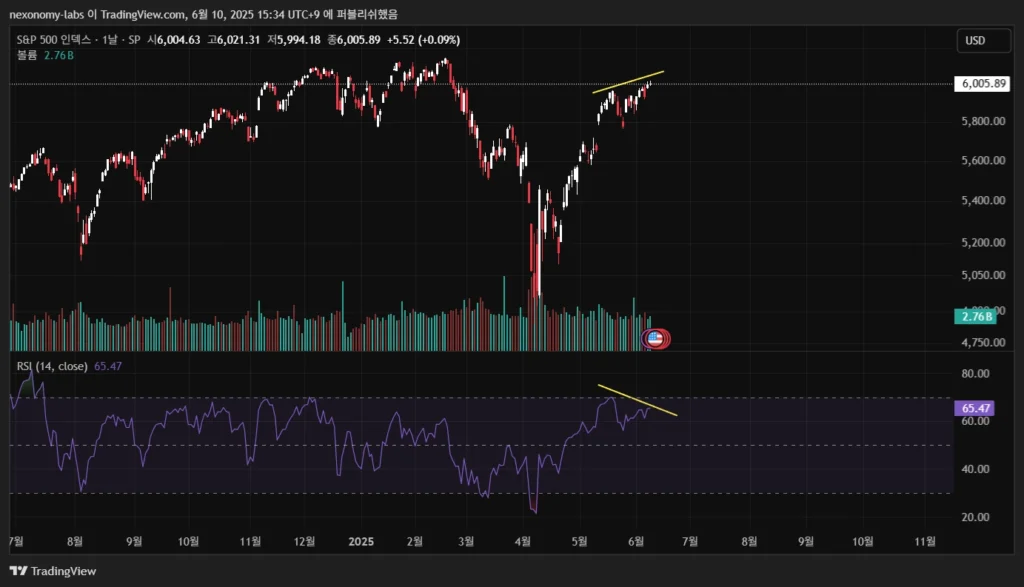Click the 4월 label on time axis
The width and height of the screenshot is (1024, 587).
(523, 540)
